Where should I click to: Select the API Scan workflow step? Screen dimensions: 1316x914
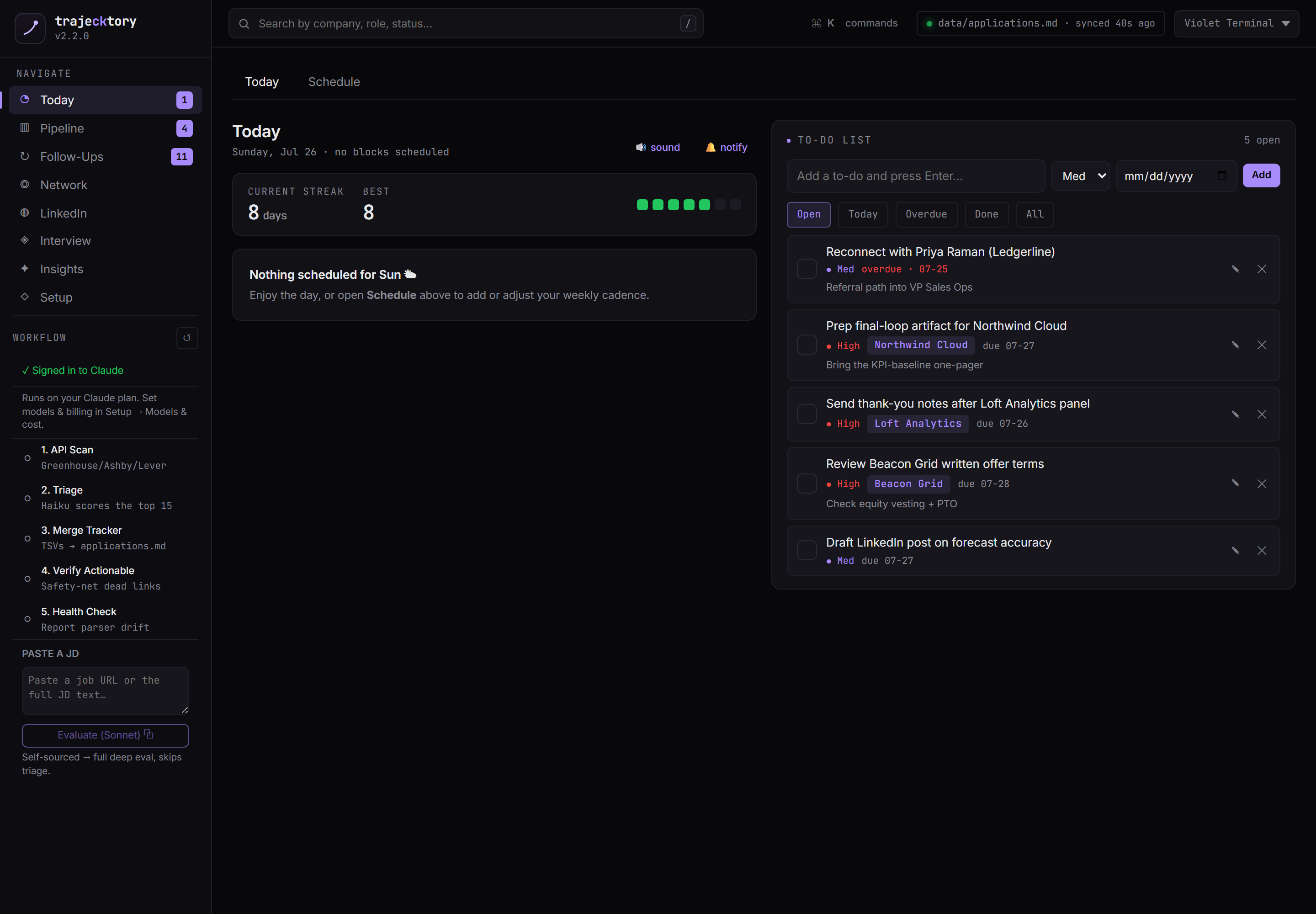[x=106, y=457]
